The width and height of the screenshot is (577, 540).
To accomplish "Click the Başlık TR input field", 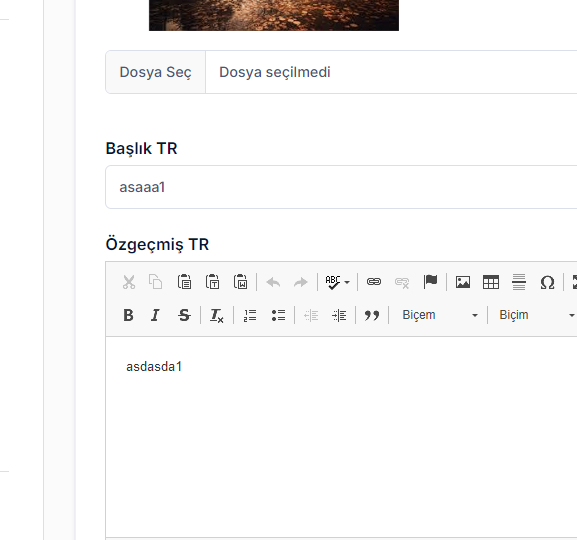I will (341, 187).
